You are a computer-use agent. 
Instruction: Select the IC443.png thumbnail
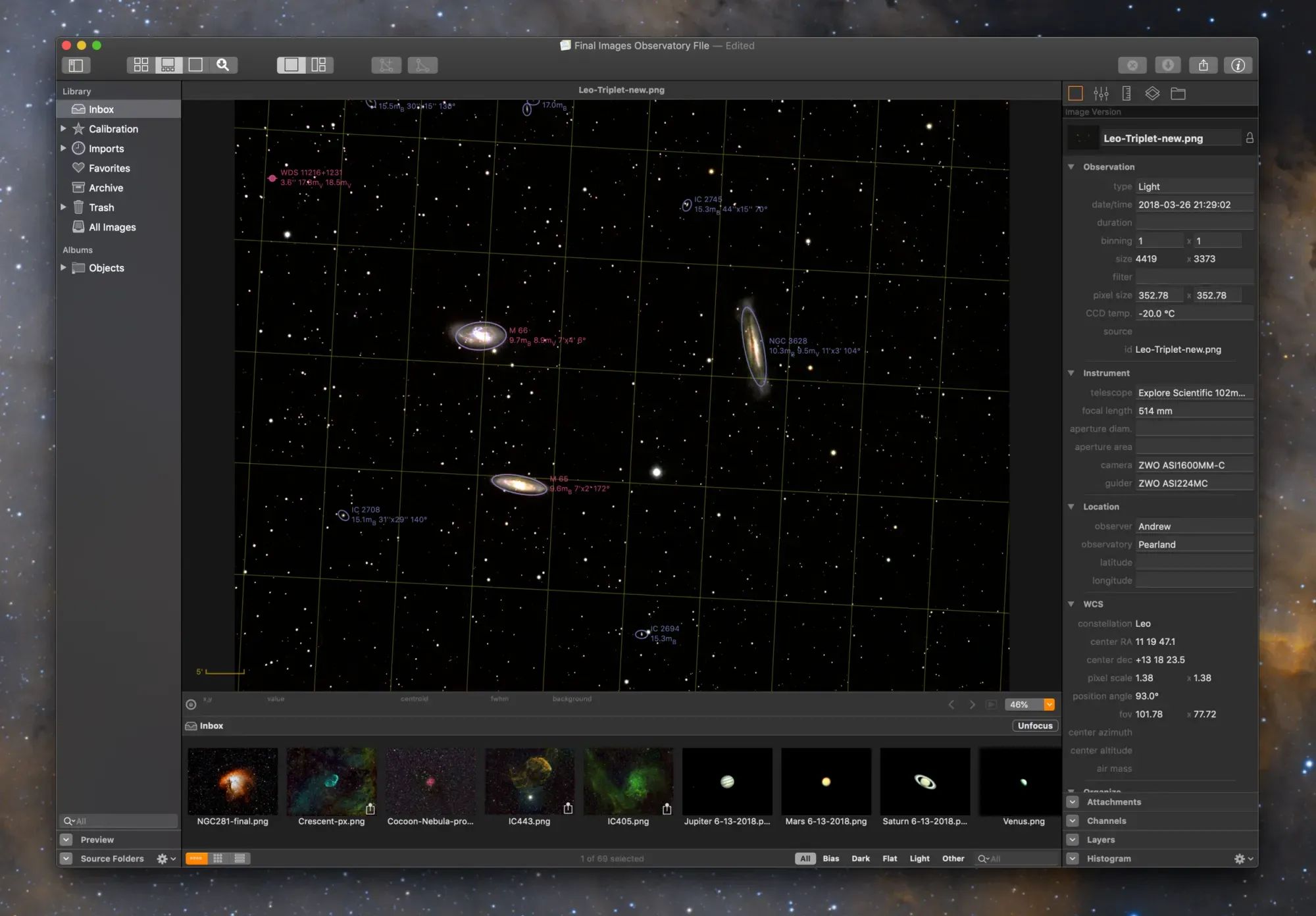[529, 782]
